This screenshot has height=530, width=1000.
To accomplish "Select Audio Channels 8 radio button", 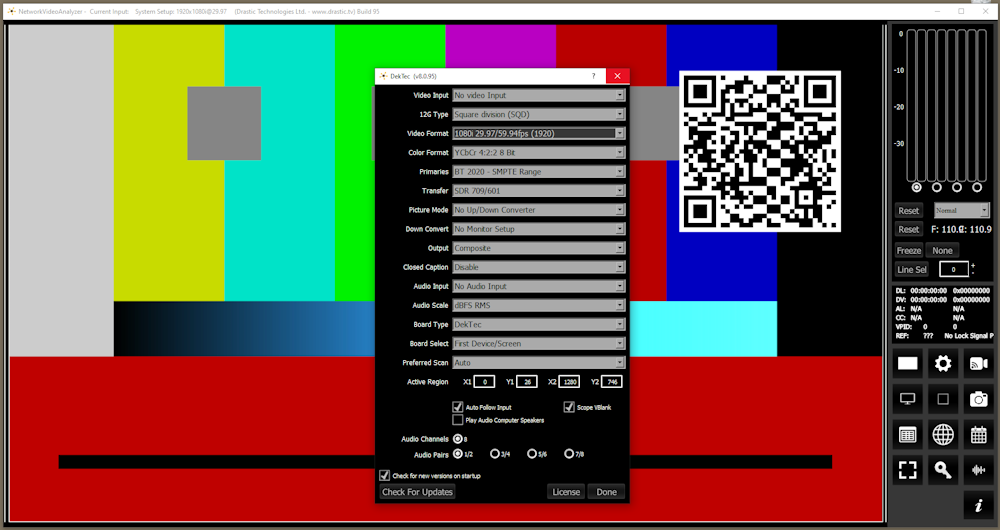I will (x=457, y=439).
